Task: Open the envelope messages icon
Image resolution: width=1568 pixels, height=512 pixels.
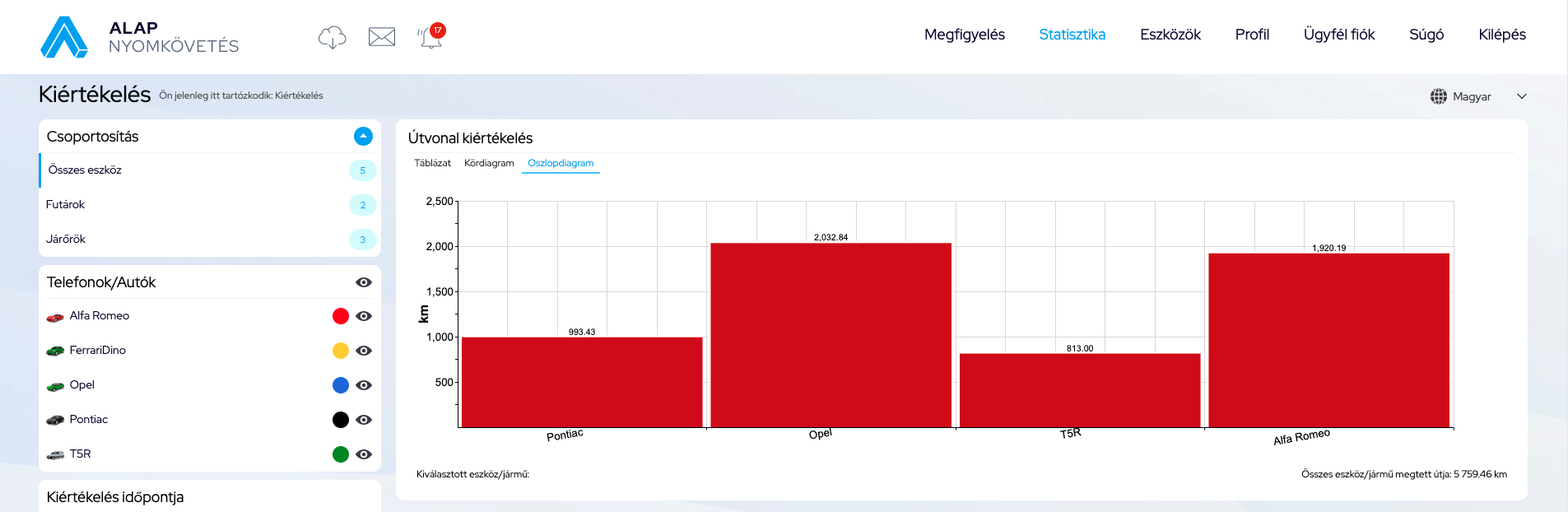Action: 381,37
